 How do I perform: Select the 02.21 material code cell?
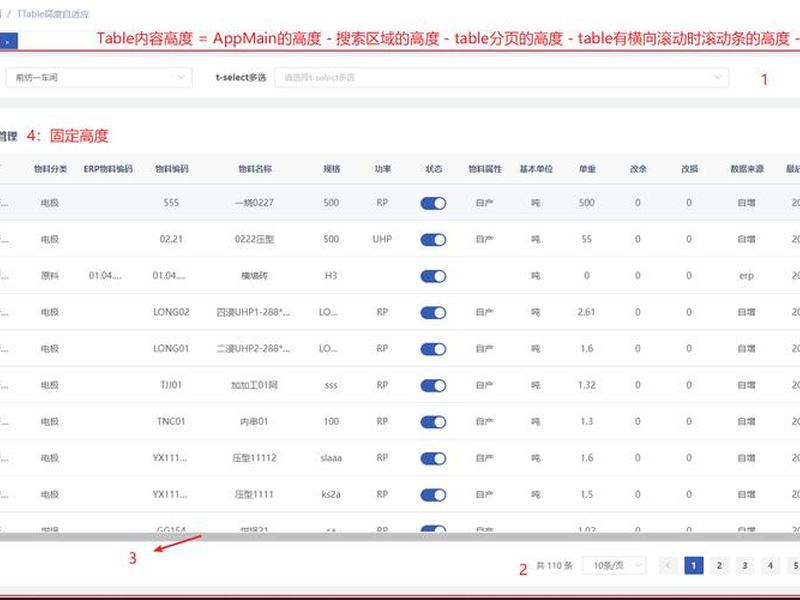click(171, 239)
